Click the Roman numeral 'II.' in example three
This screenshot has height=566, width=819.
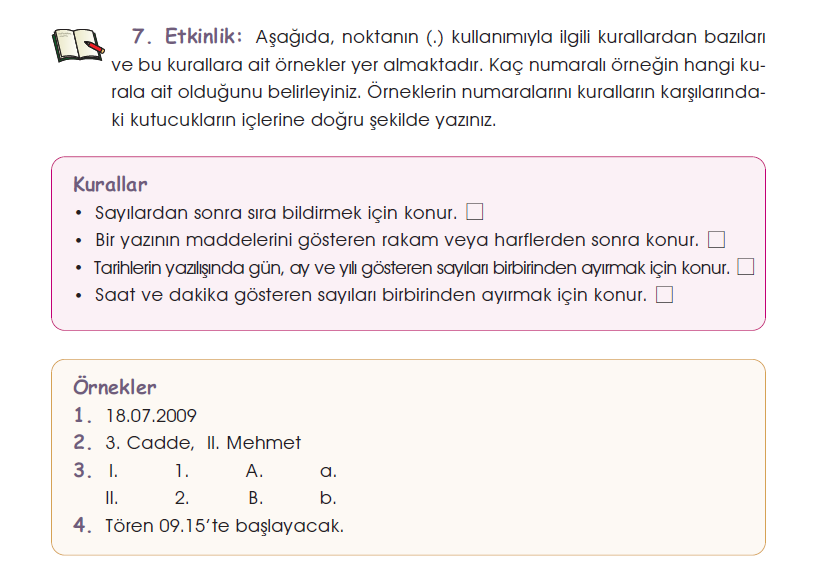tap(112, 498)
